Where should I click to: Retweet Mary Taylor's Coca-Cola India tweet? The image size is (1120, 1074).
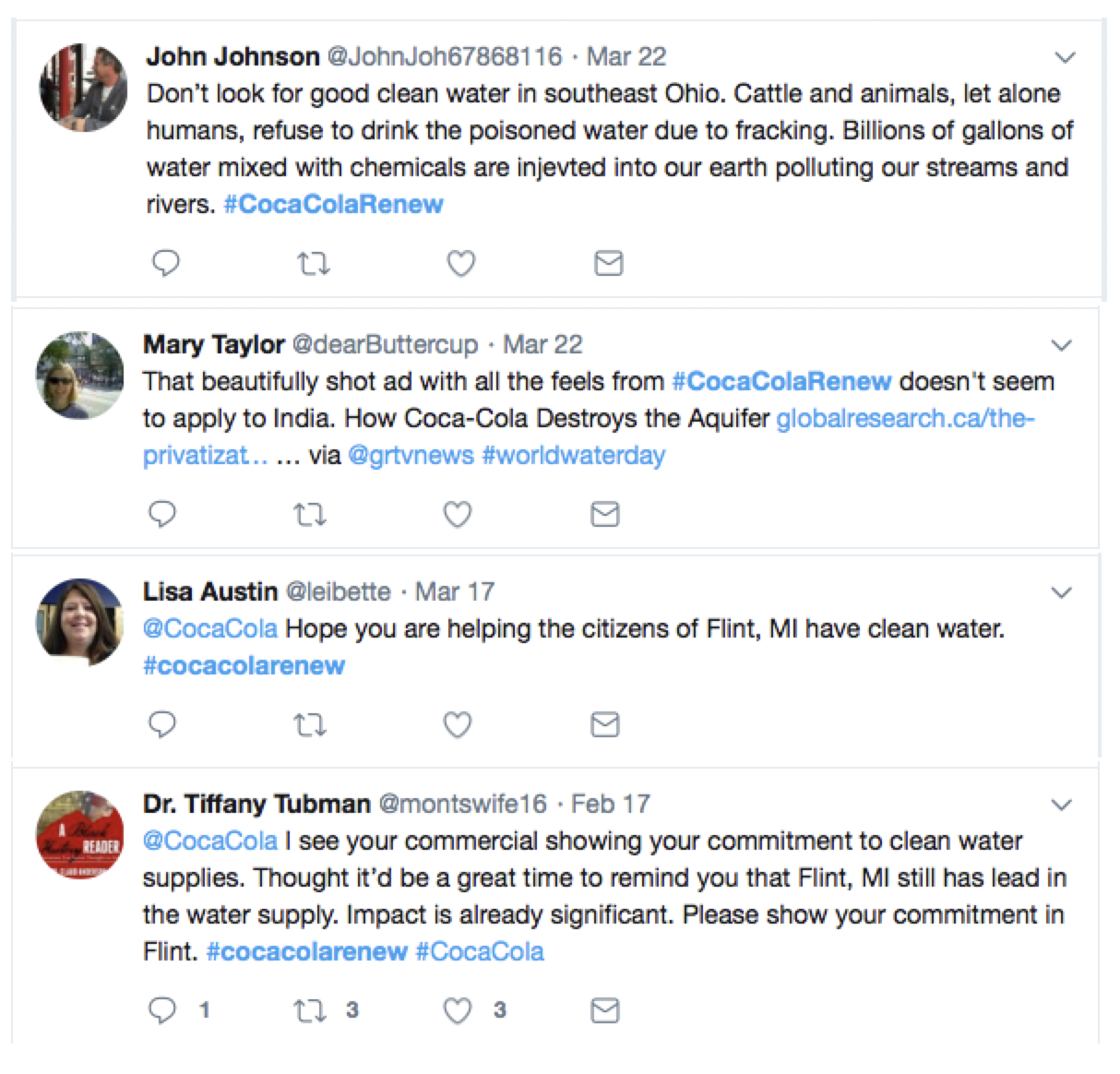coord(310,514)
